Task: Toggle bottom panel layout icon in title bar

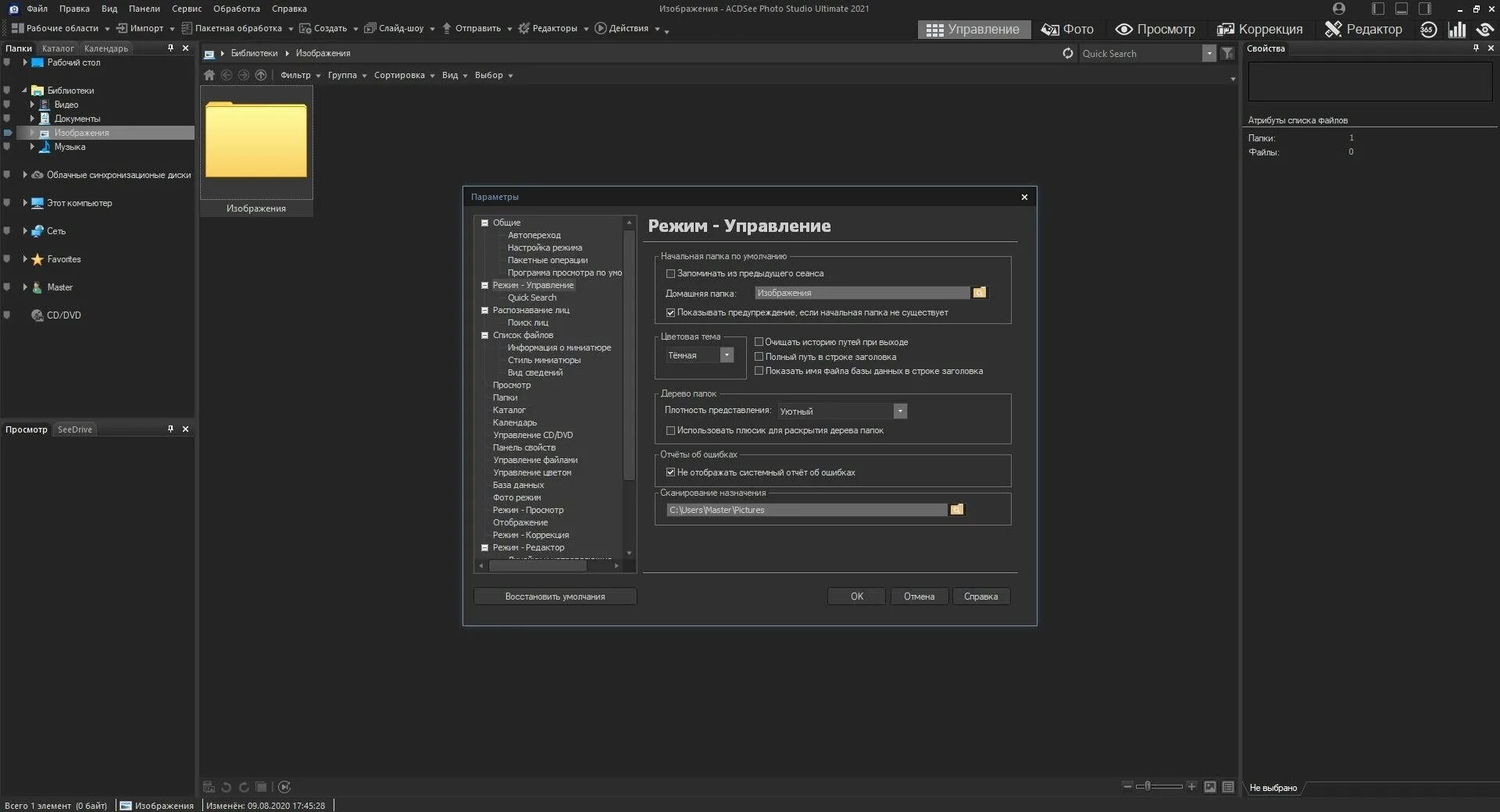Action: [x=1402, y=9]
